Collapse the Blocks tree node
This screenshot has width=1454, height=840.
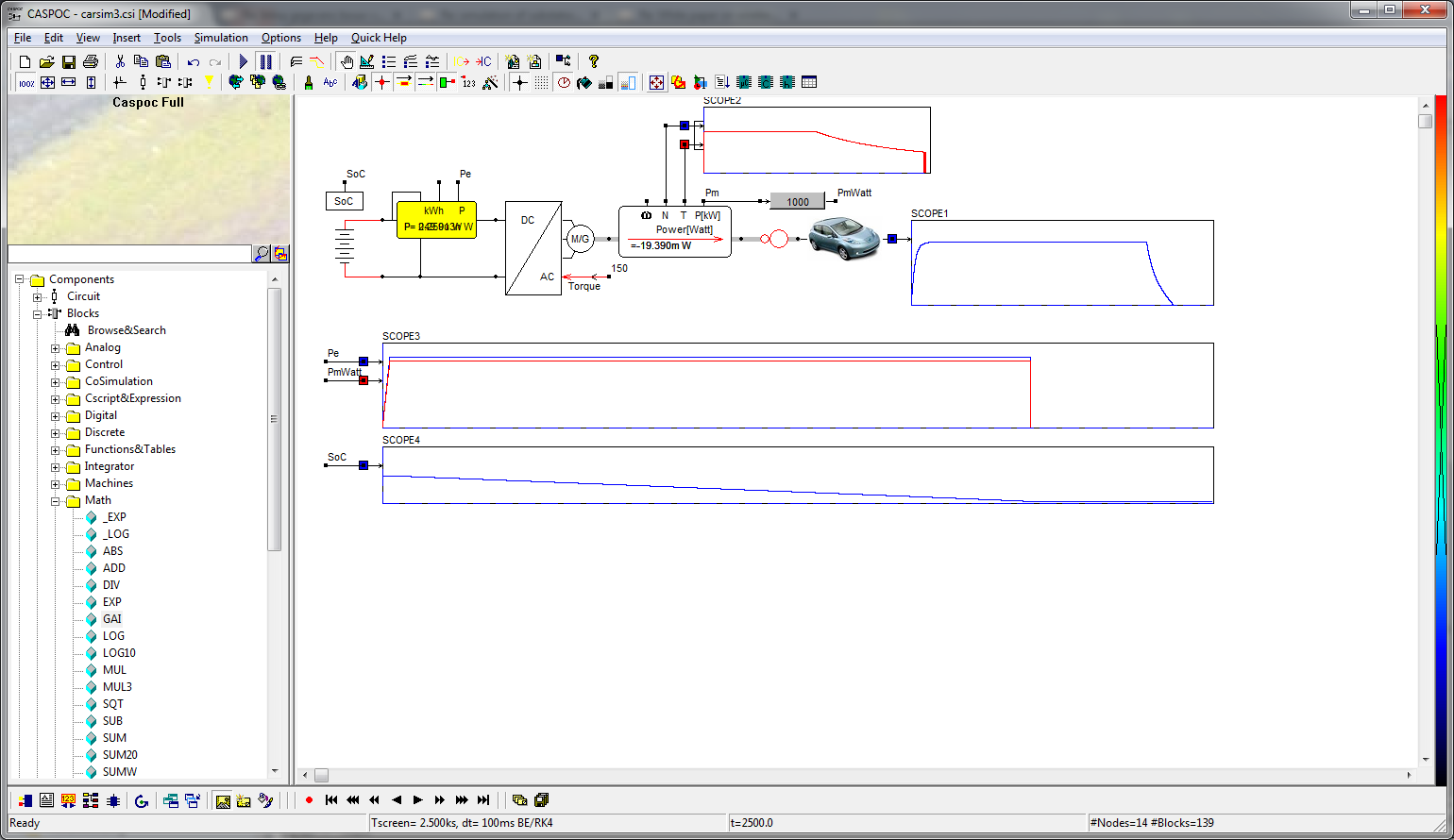pyautogui.click(x=38, y=313)
